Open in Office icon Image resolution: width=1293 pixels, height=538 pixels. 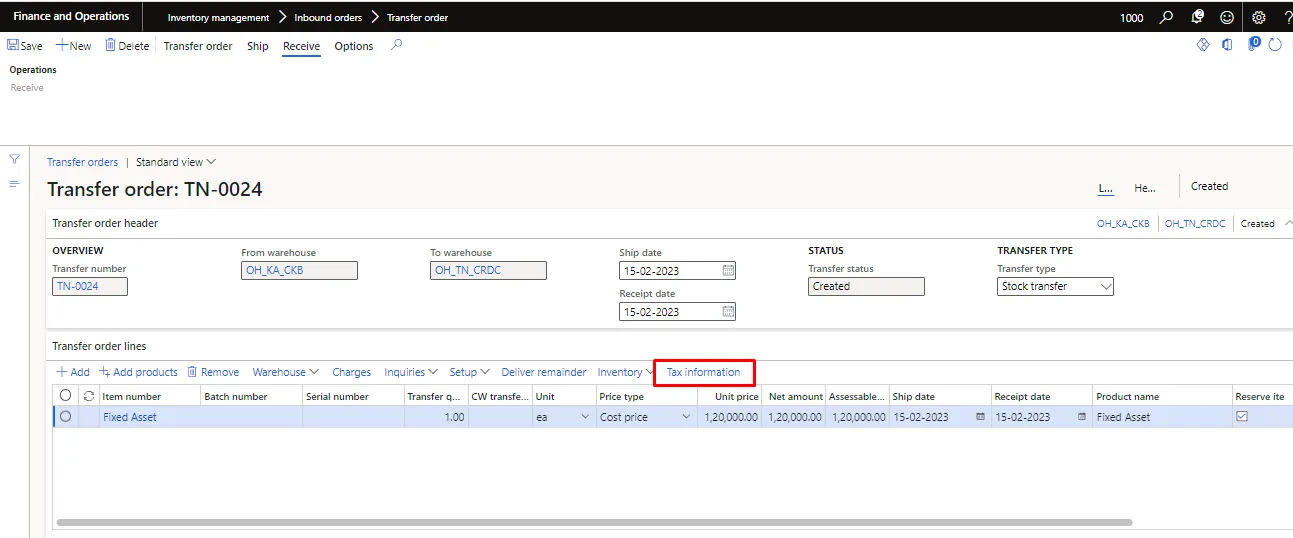[1227, 45]
